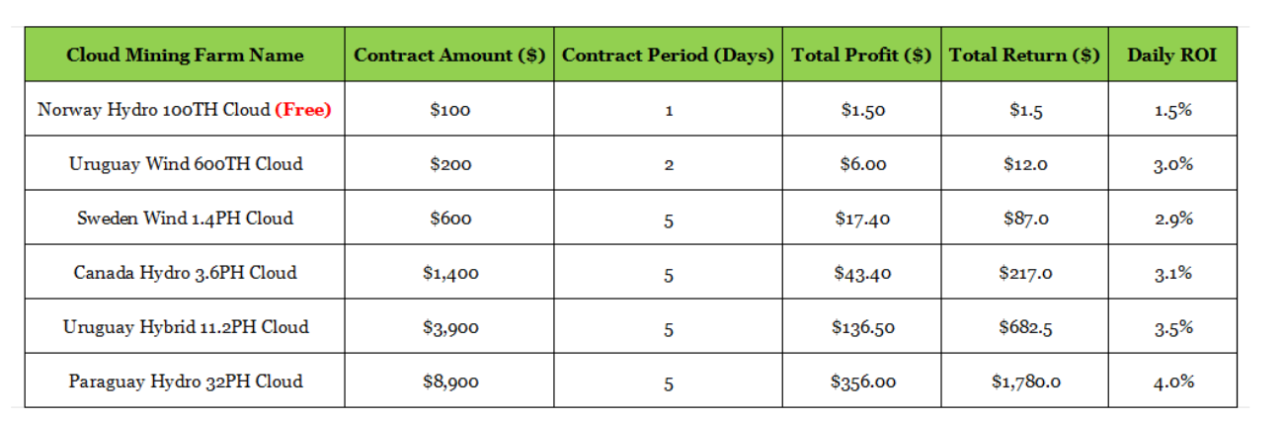Click the Norway Hydro 100TH Cloud farm name
The height and width of the screenshot is (437, 1263).
[x=154, y=110]
